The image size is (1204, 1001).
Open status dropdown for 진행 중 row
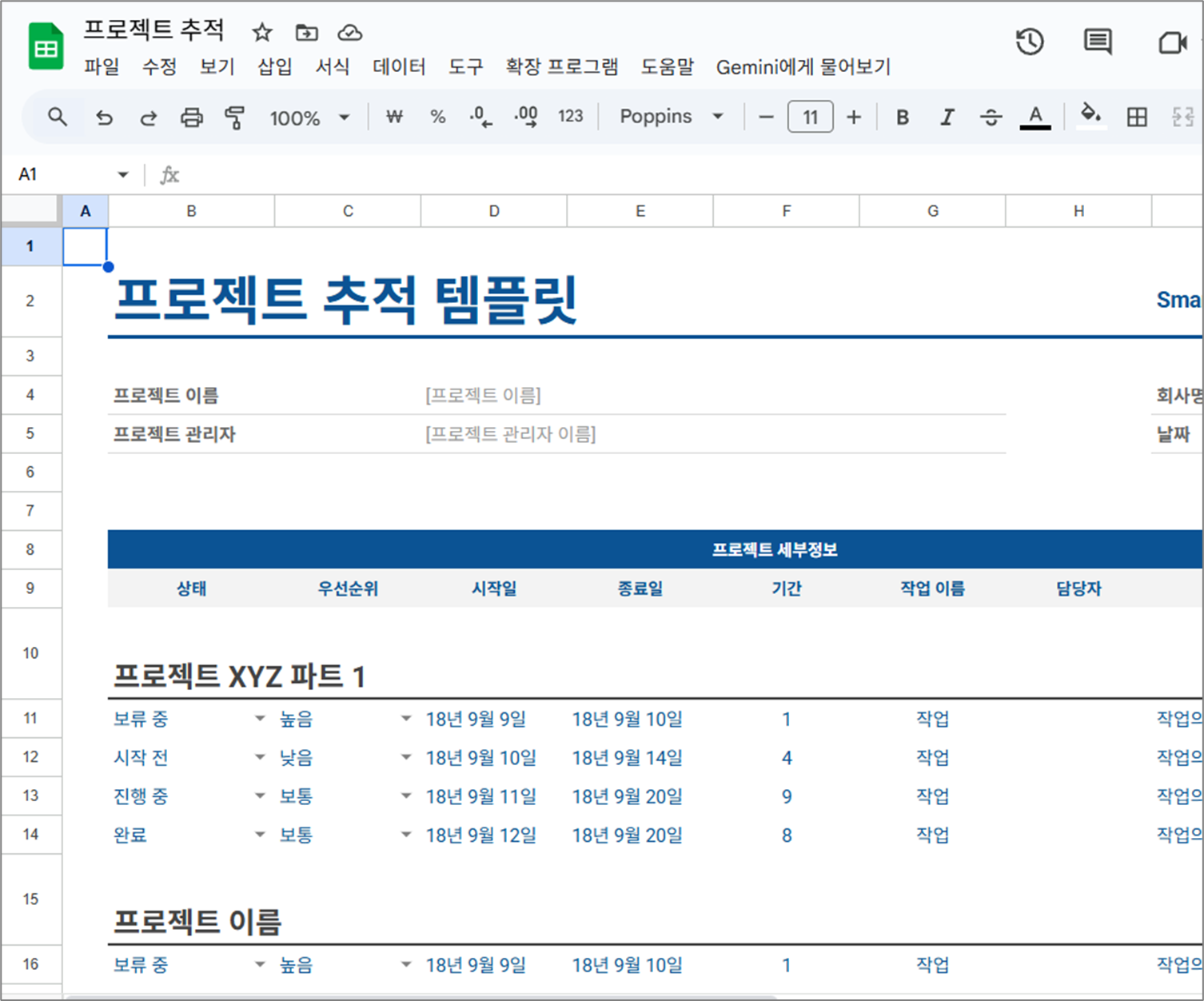(260, 796)
